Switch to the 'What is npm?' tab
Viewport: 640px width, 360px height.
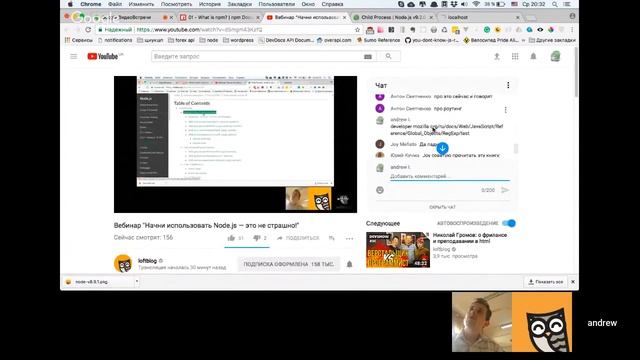[219, 18]
